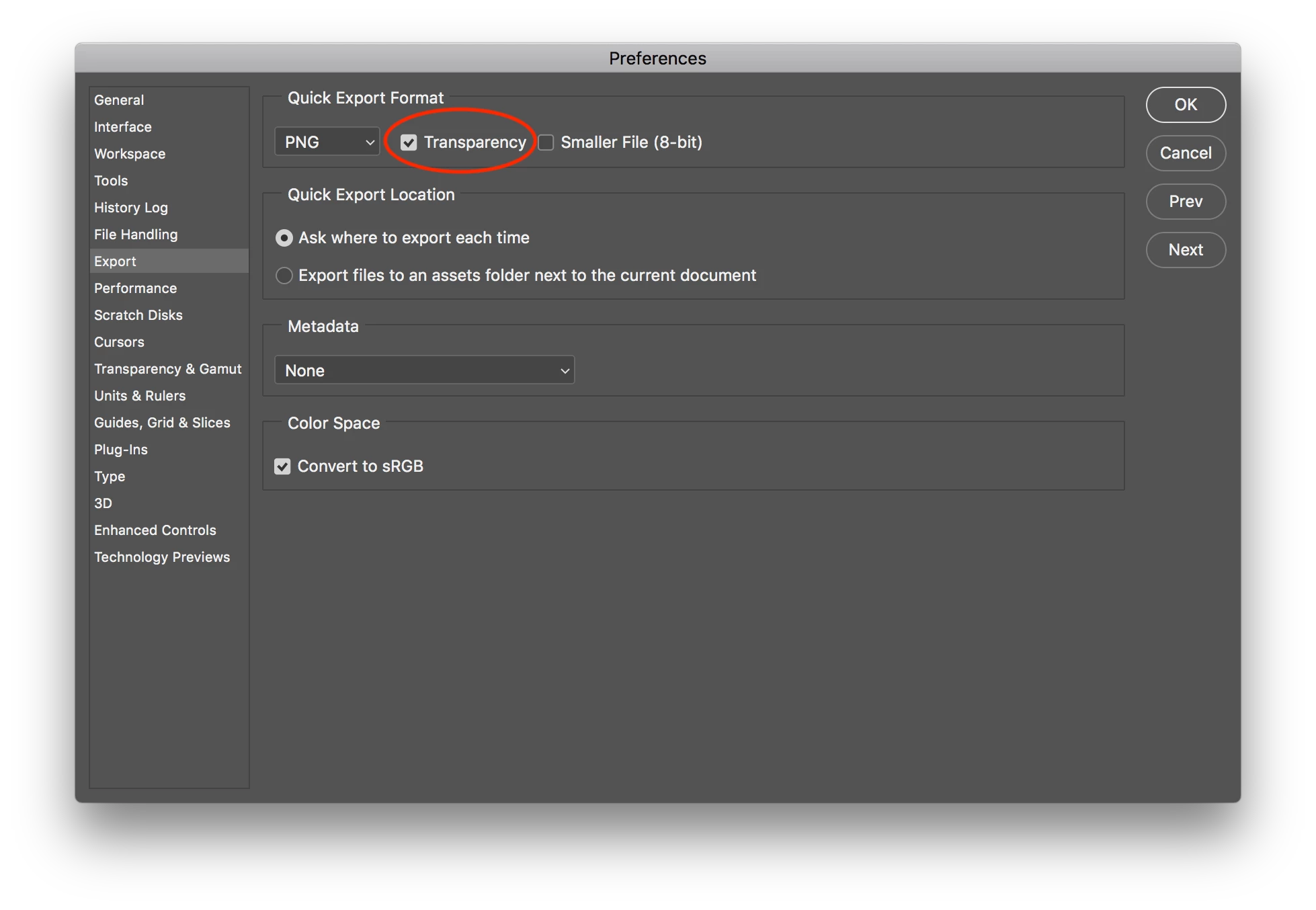Viewport: 1316px width, 910px height.
Task: Advance to the Next preferences pane
Action: click(x=1186, y=250)
